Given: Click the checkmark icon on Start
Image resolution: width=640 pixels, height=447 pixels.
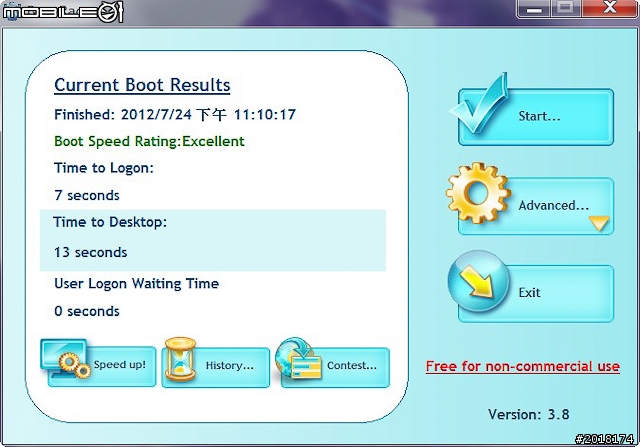Looking at the screenshot, I should [478, 103].
